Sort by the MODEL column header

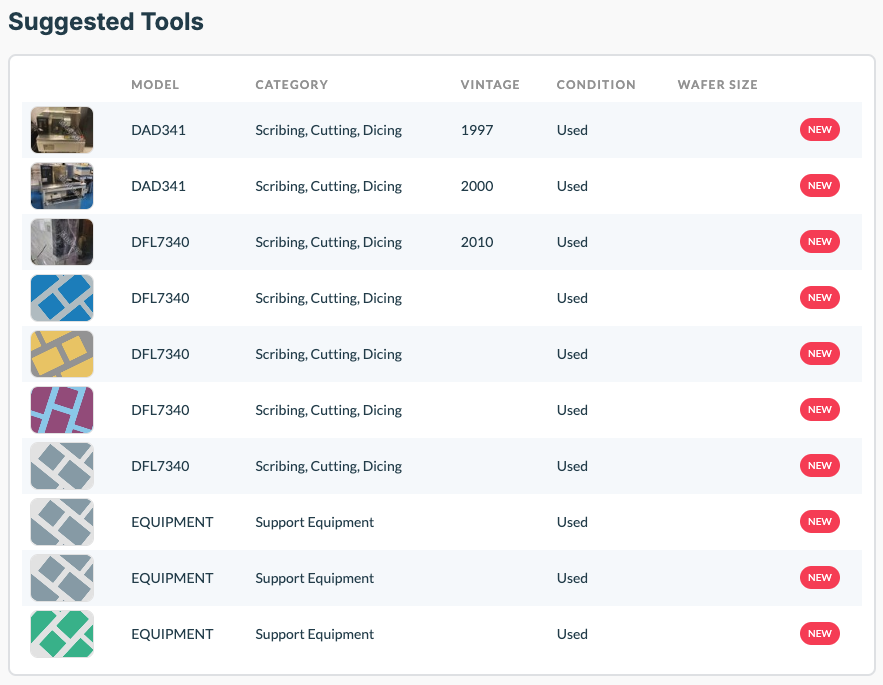click(x=155, y=84)
